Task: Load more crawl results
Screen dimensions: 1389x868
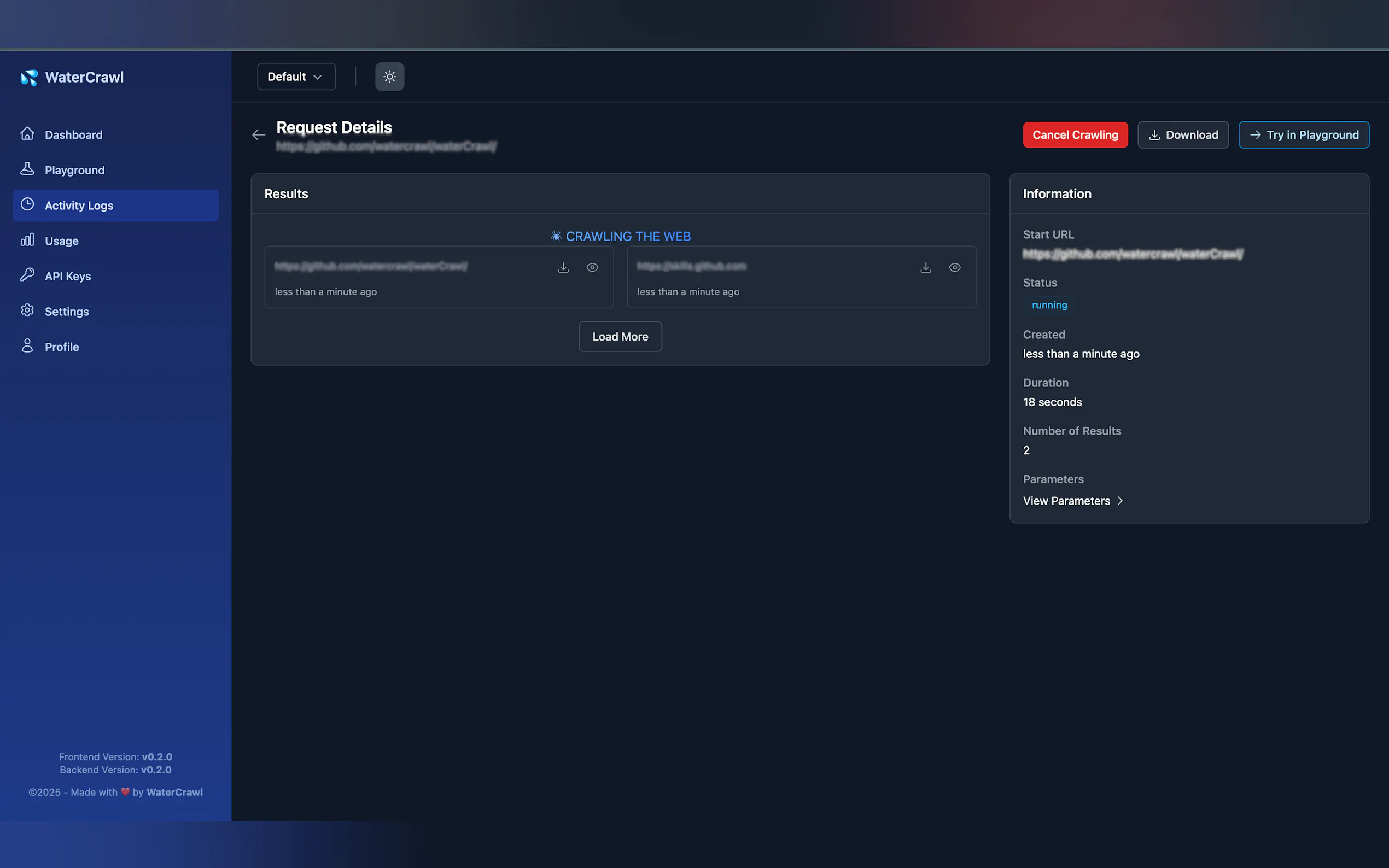Action: pos(620,337)
